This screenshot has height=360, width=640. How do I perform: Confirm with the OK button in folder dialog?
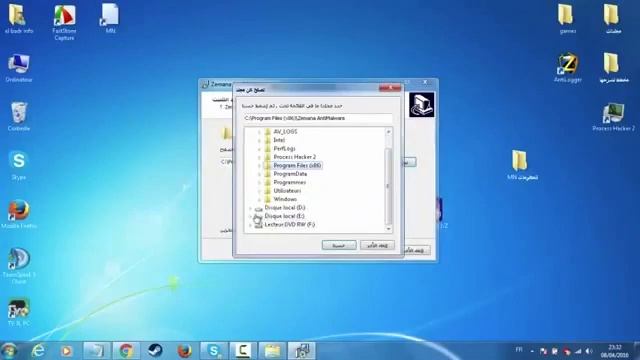[x=339, y=245]
